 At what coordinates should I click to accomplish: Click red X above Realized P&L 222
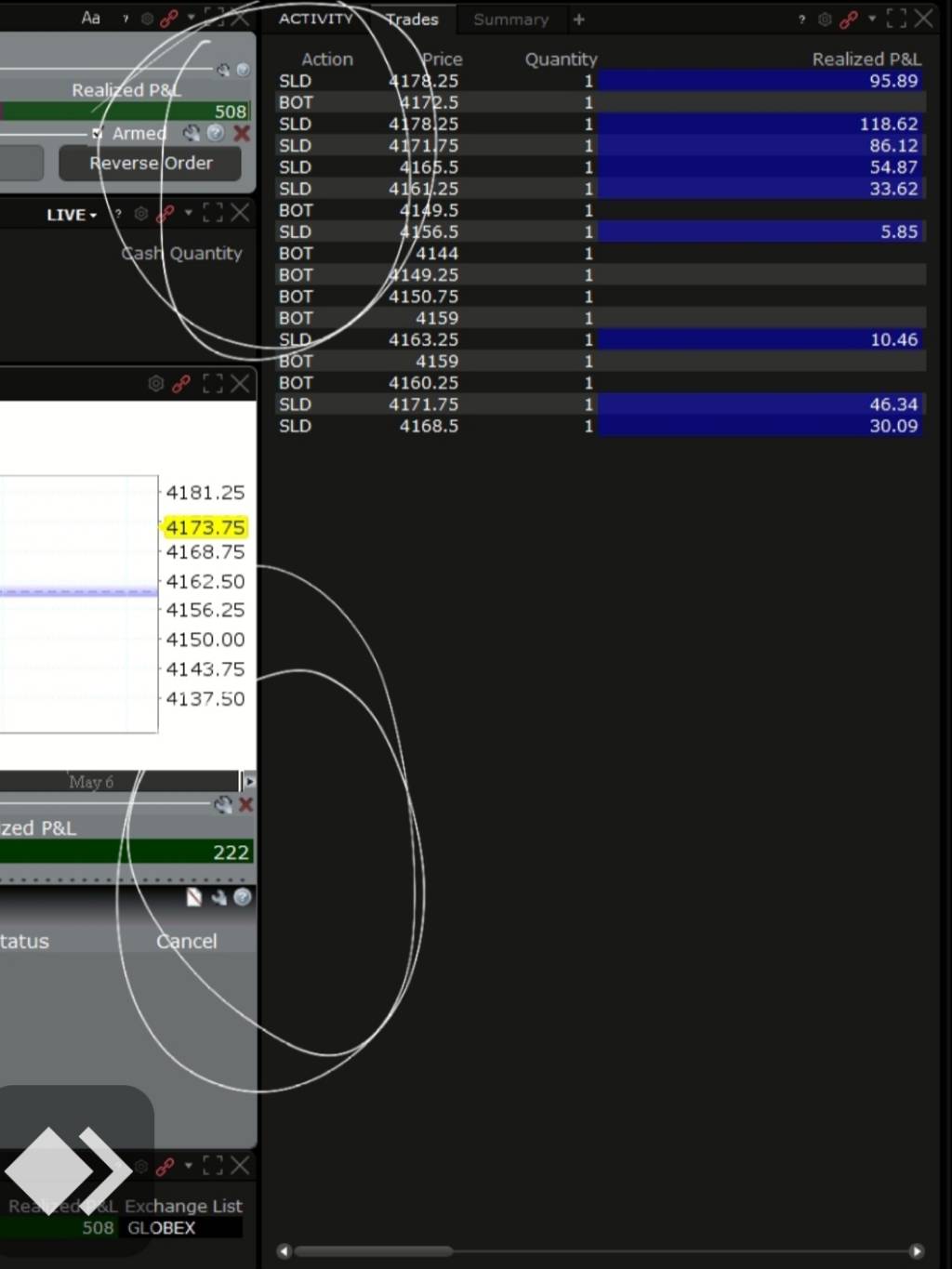[x=245, y=804]
